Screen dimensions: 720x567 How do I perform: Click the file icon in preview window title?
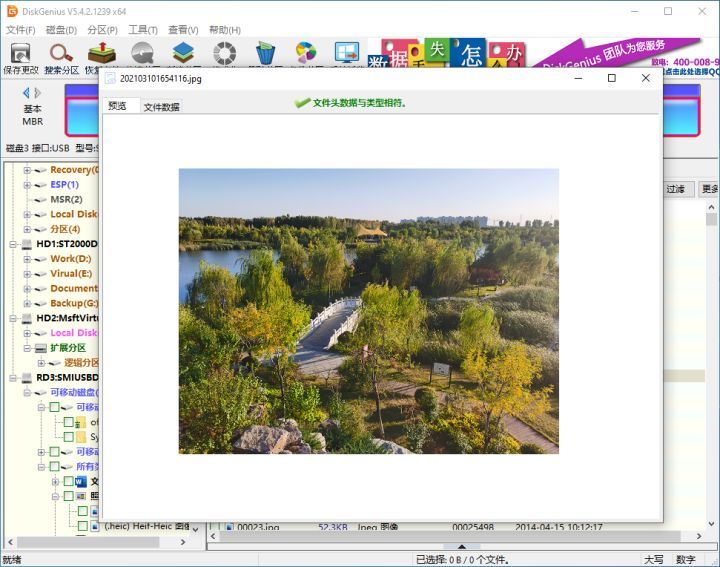click(x=110, y=78)
